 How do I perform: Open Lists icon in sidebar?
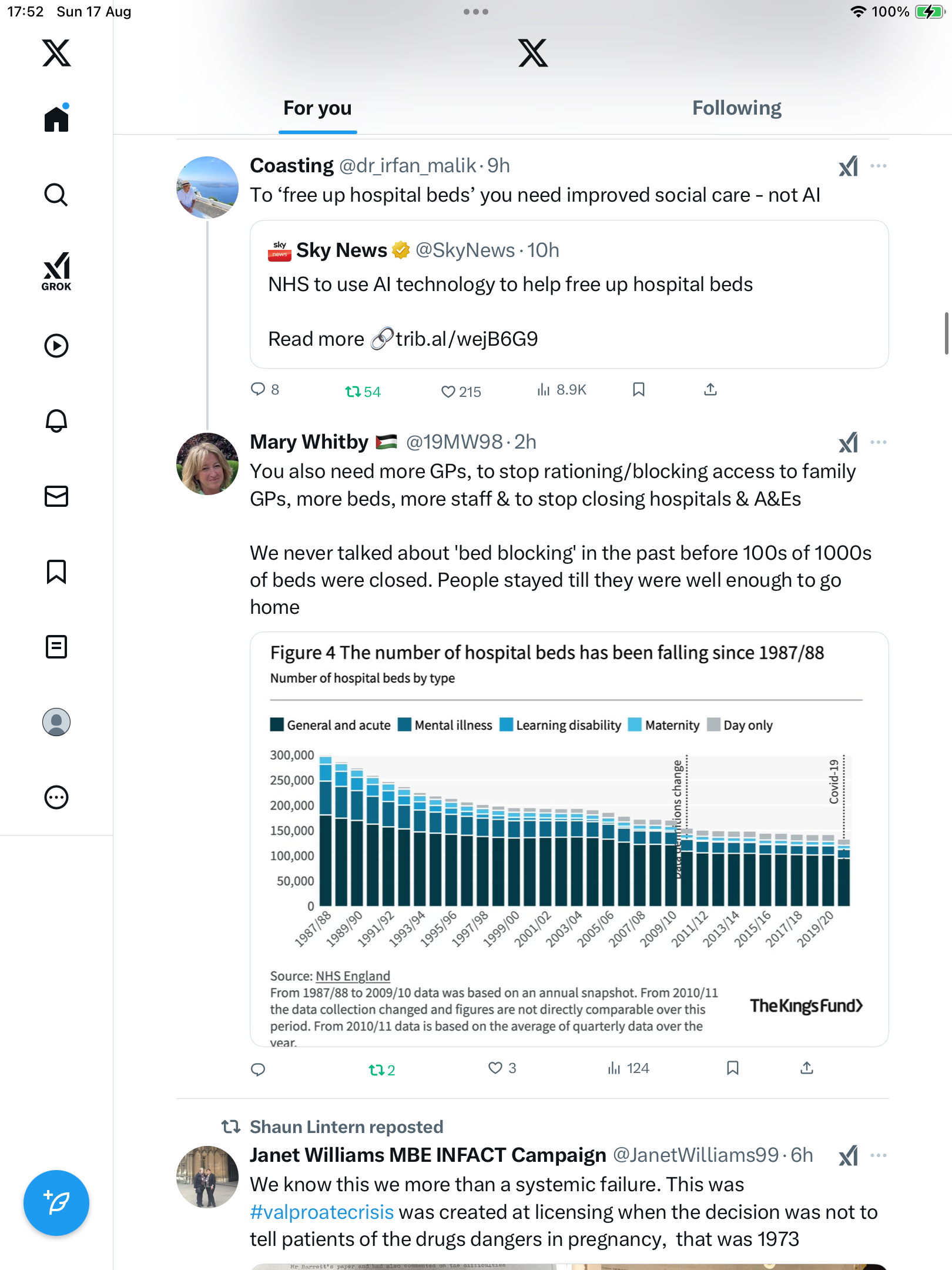pyautogui.click(x=56, y=647)
